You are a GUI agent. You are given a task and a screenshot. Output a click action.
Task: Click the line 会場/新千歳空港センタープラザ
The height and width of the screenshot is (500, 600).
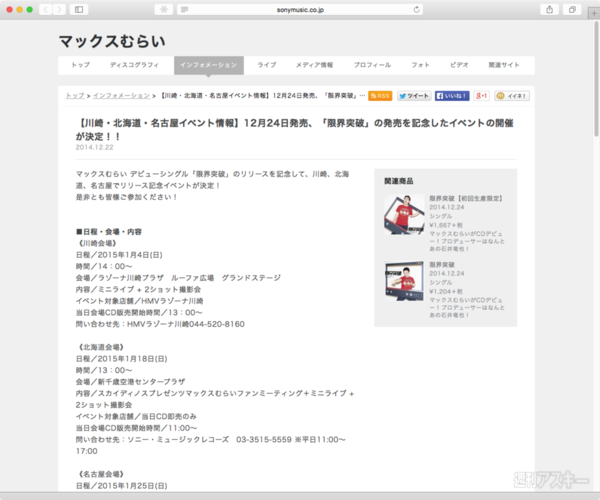point(130,382)
